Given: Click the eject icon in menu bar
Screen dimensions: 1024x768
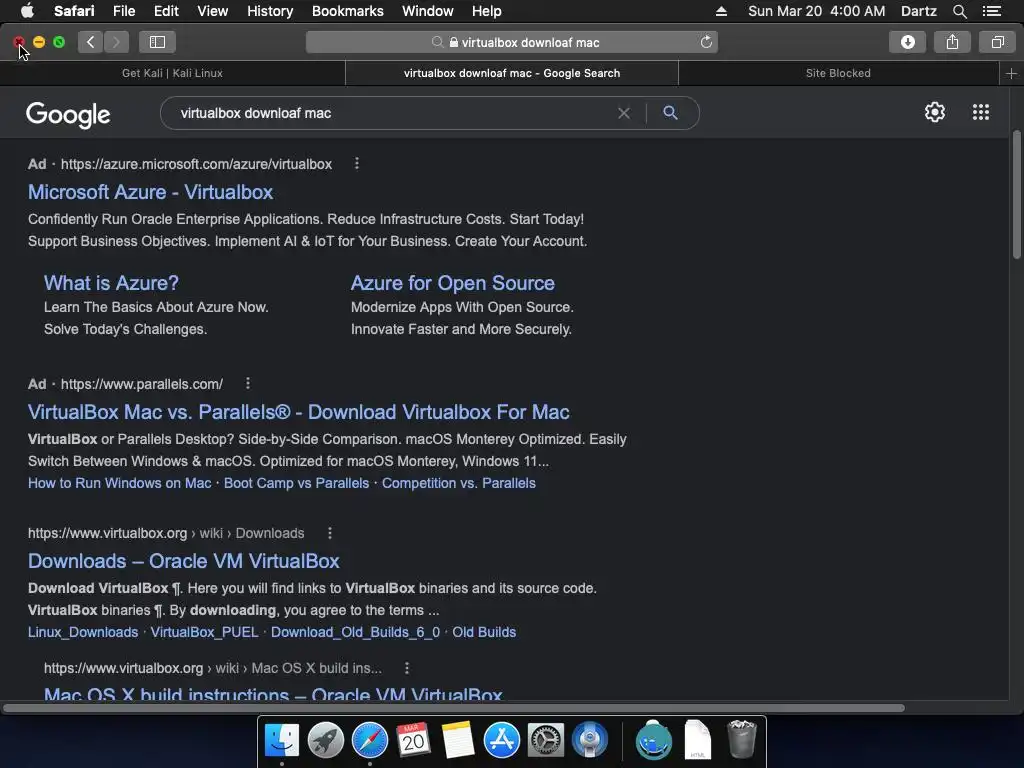Looking at the screenshot, I should [x=721, y=11].
